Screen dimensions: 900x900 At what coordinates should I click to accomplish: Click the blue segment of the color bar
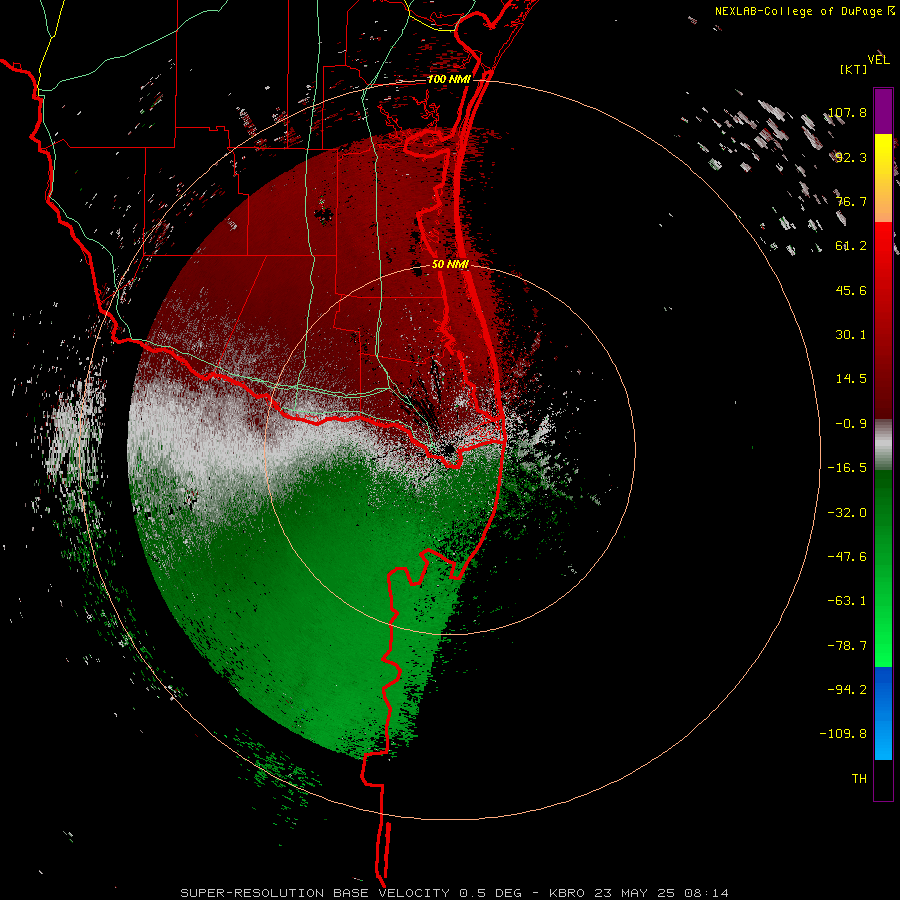pos(883,713)
